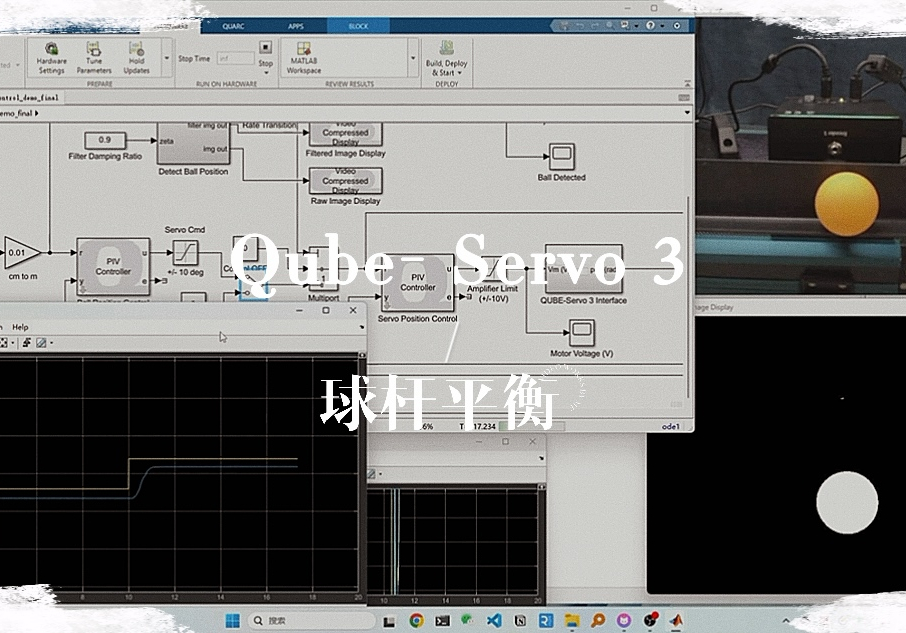This screenshot has height=633, width=906.
Task: Open the Help menu in scope window
Action: (20, 327)
